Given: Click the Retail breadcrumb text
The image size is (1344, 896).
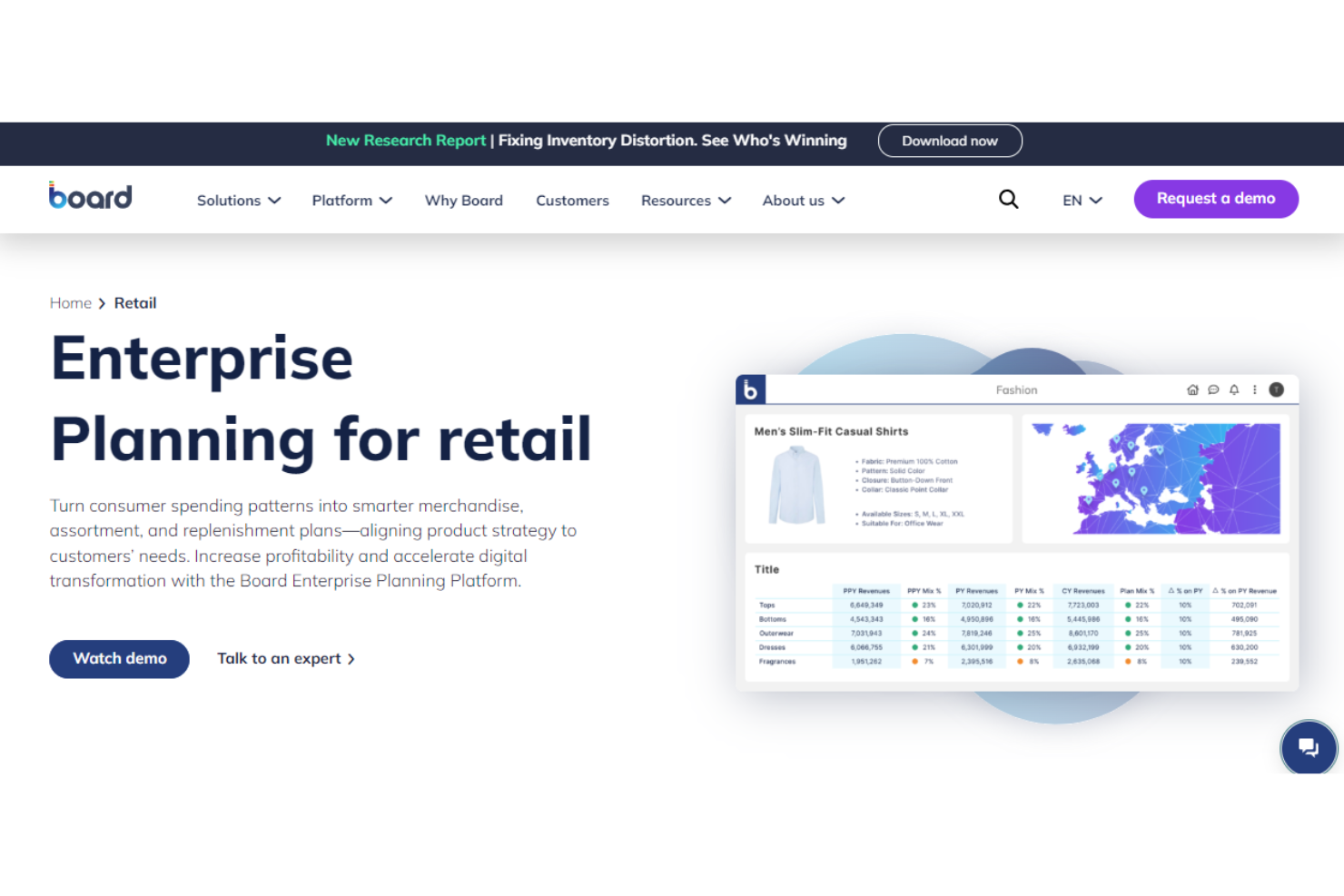Looking at the screenshot, I should pyautogui.click(x=135, y=303).
